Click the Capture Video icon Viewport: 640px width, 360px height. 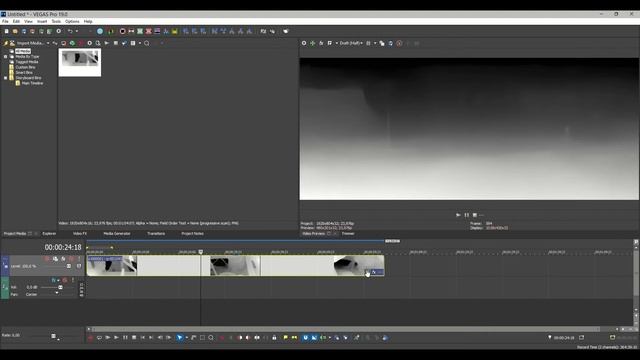(x=63, y=43)
